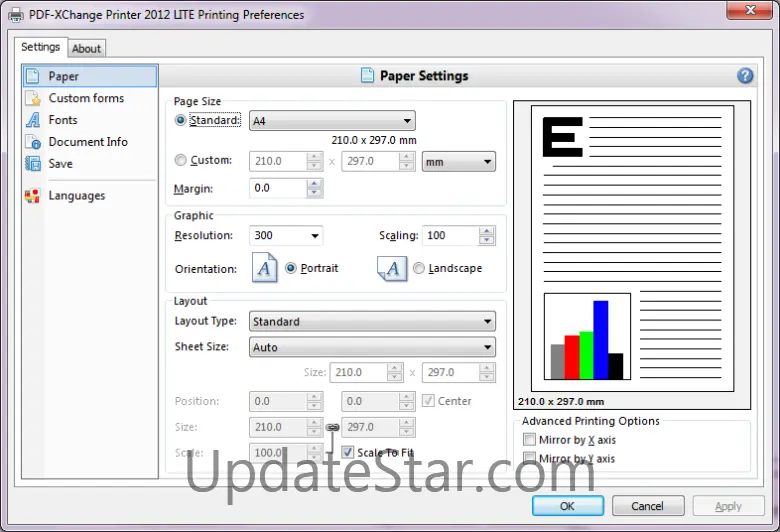This screenshot has width=780, height=532.
Task: Click the Sheet Size height spinner
Action: [x=487, y=372]
